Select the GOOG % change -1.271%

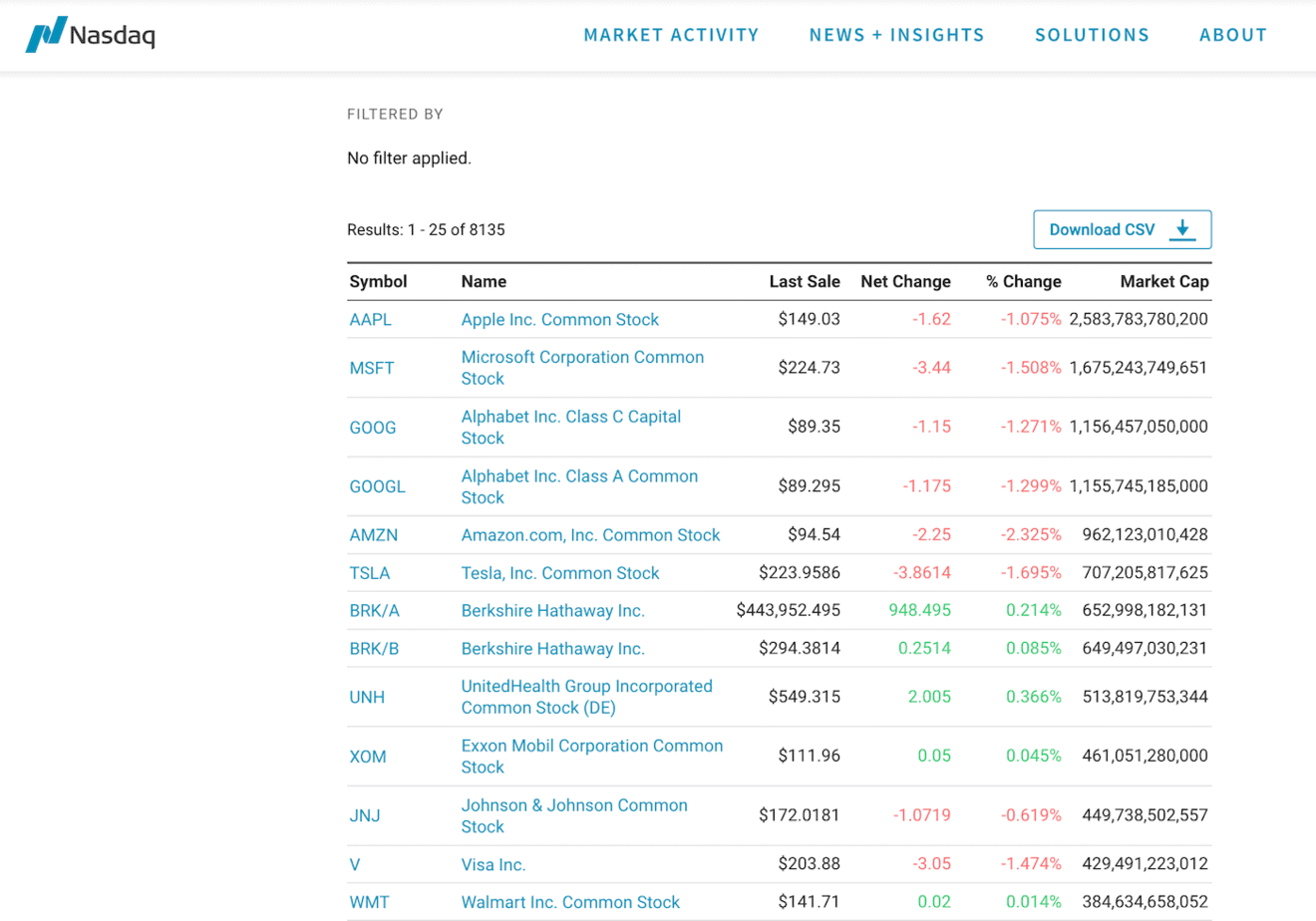(x=1031, y=427)
